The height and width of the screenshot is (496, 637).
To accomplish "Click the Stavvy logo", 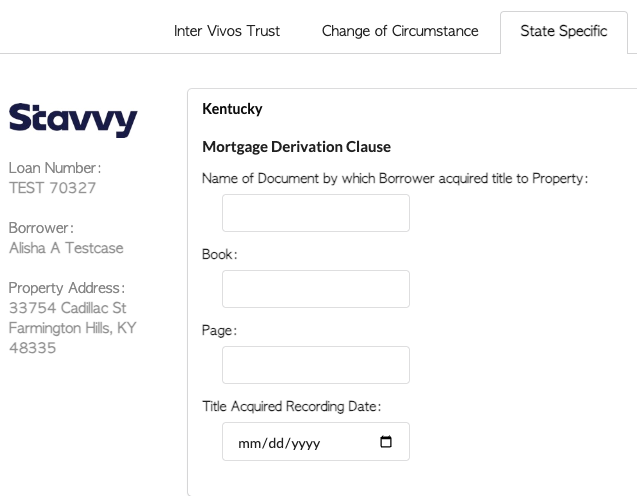I will point(73,120).
